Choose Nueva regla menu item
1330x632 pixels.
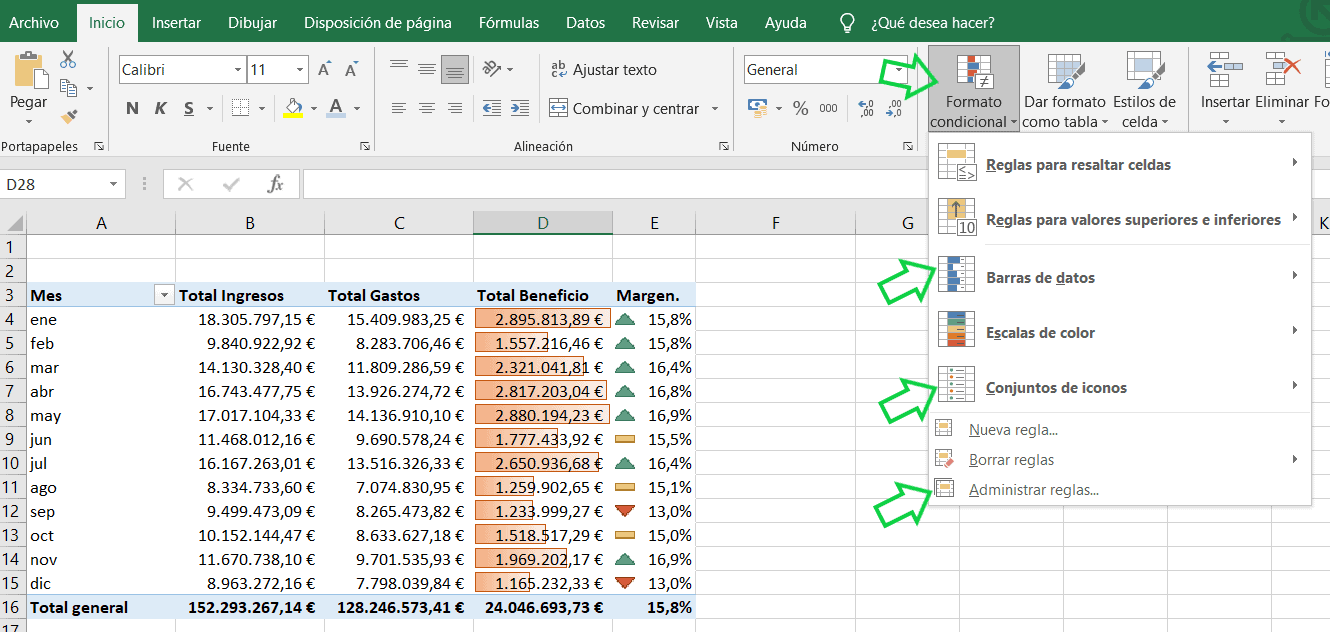click(x=1119, y=430)
